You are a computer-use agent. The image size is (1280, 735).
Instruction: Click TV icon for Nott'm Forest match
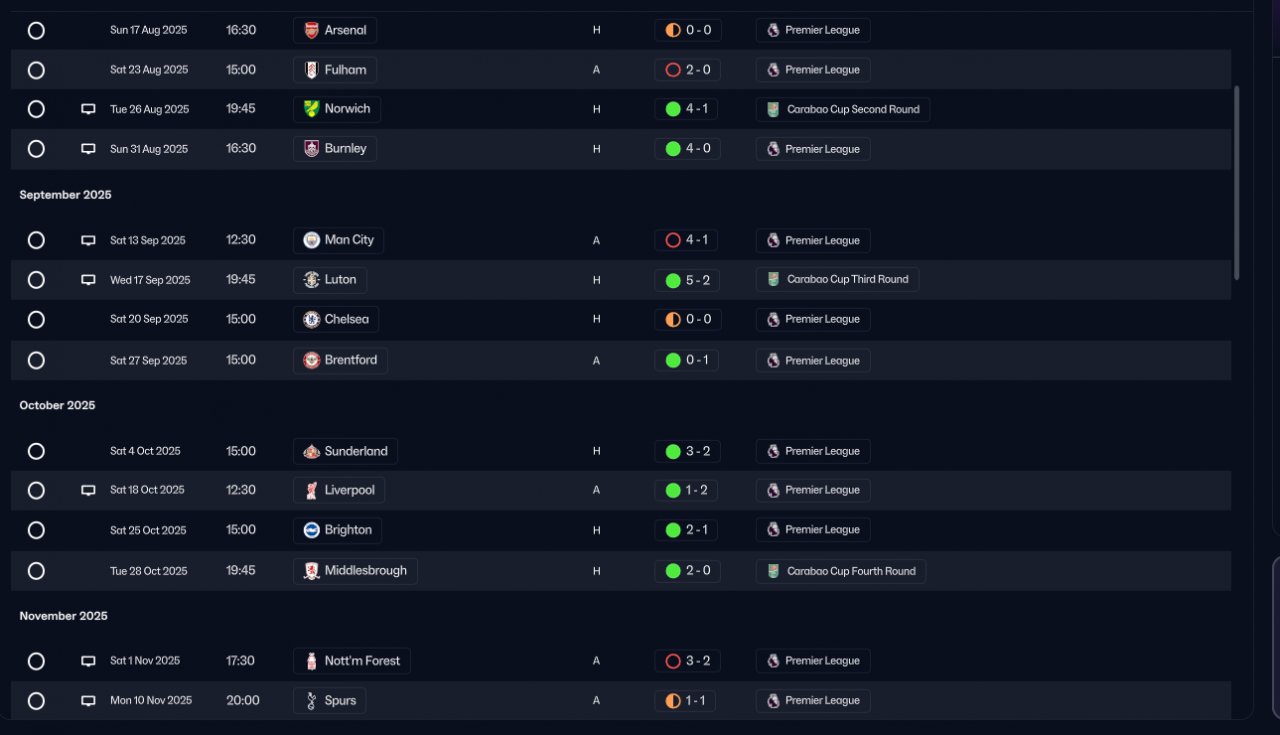[x=88, y=661]
